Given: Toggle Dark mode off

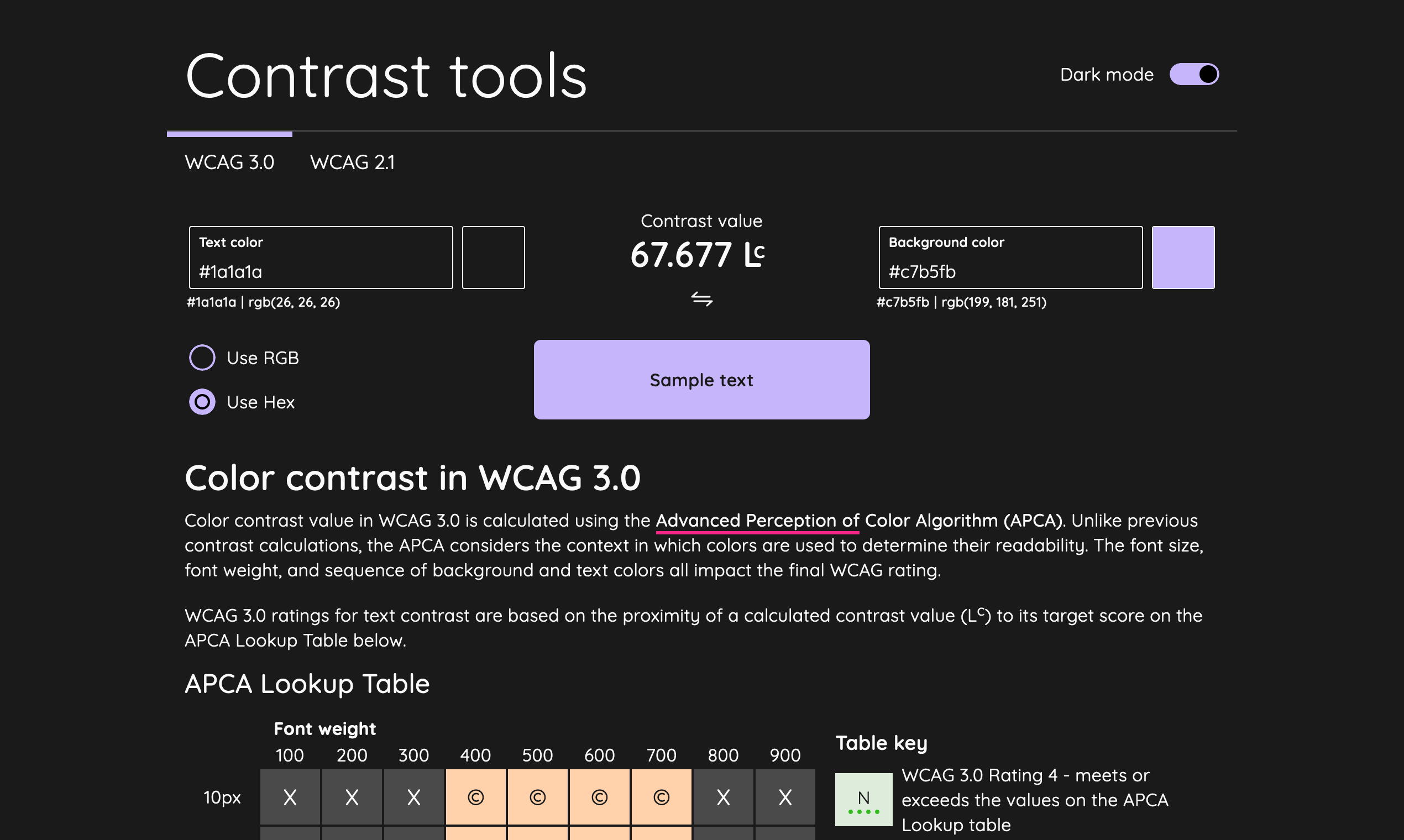Looking at the screenshot, I should point(1193,73).
